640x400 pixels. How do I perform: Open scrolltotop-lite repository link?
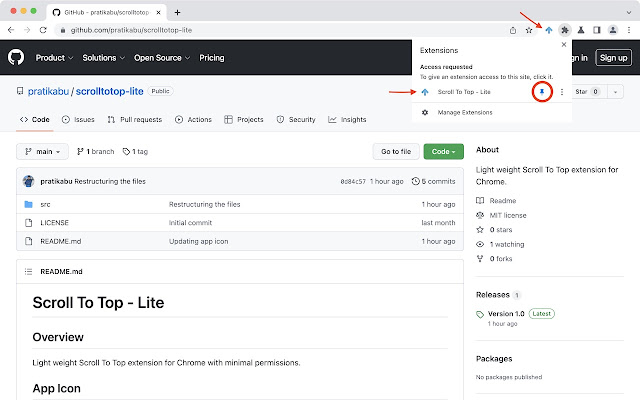(x=109, y=91)
